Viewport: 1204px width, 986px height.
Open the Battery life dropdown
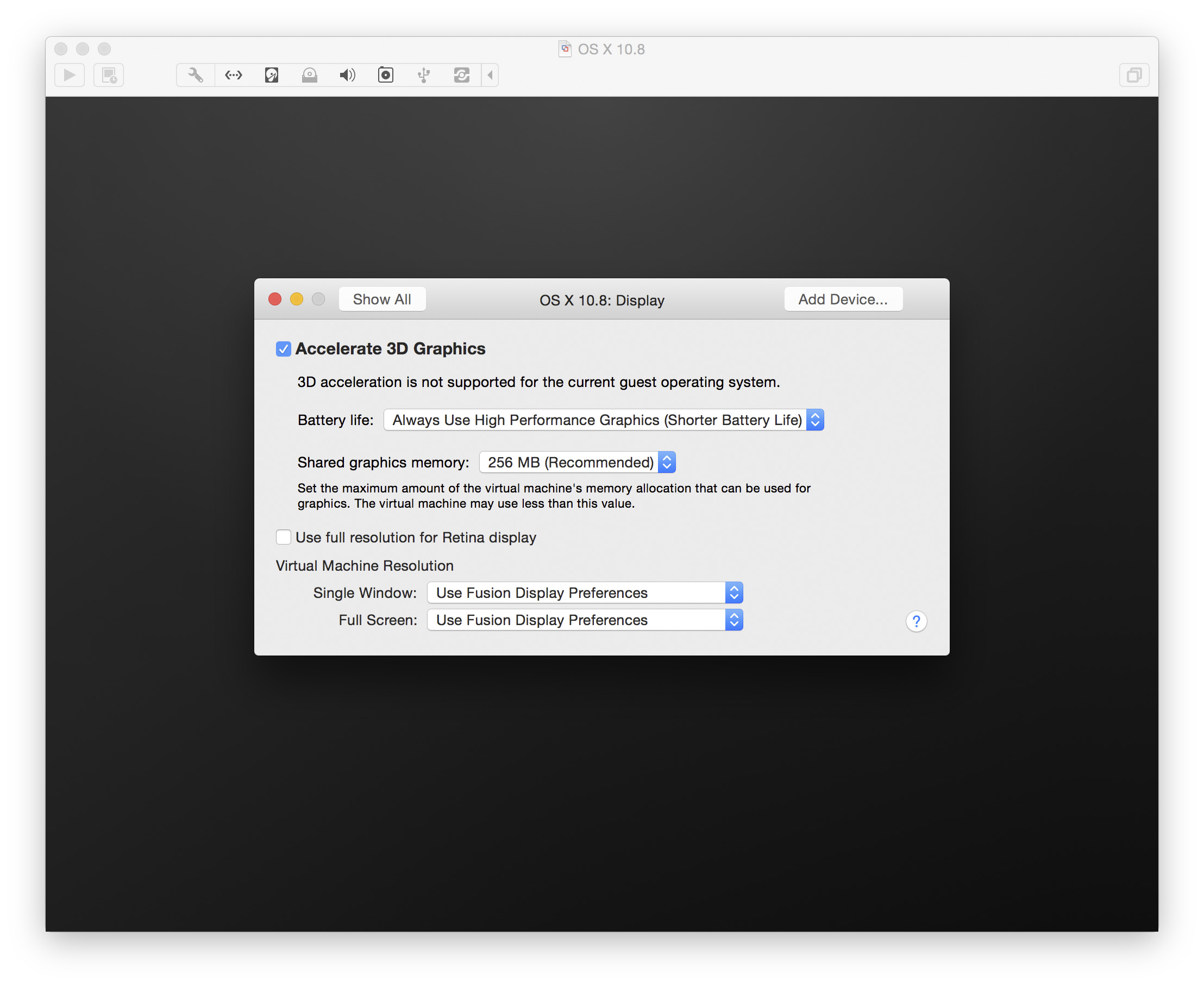[x=604, y=420]
